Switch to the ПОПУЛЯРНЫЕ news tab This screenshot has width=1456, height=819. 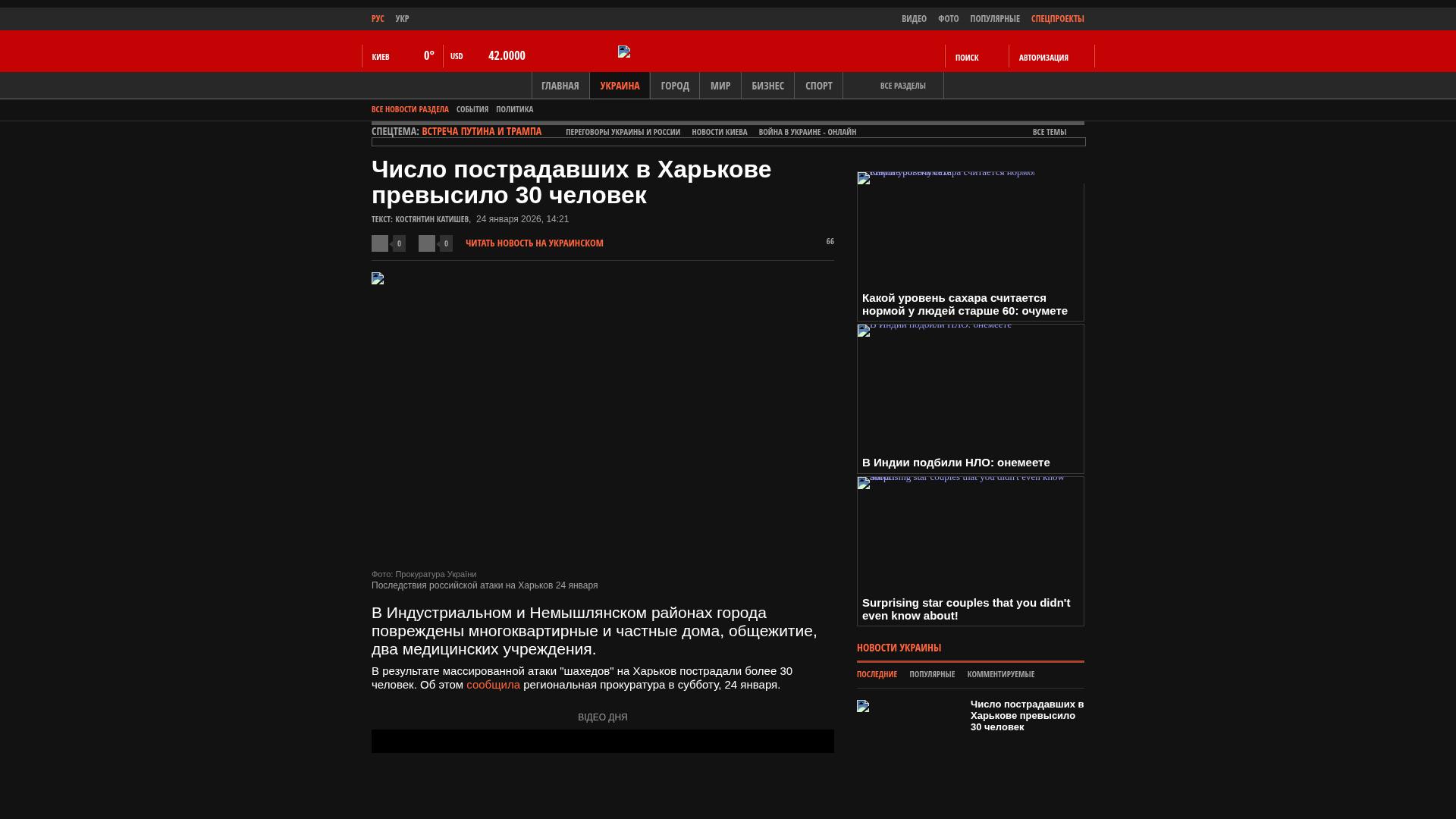pos(932,674)
